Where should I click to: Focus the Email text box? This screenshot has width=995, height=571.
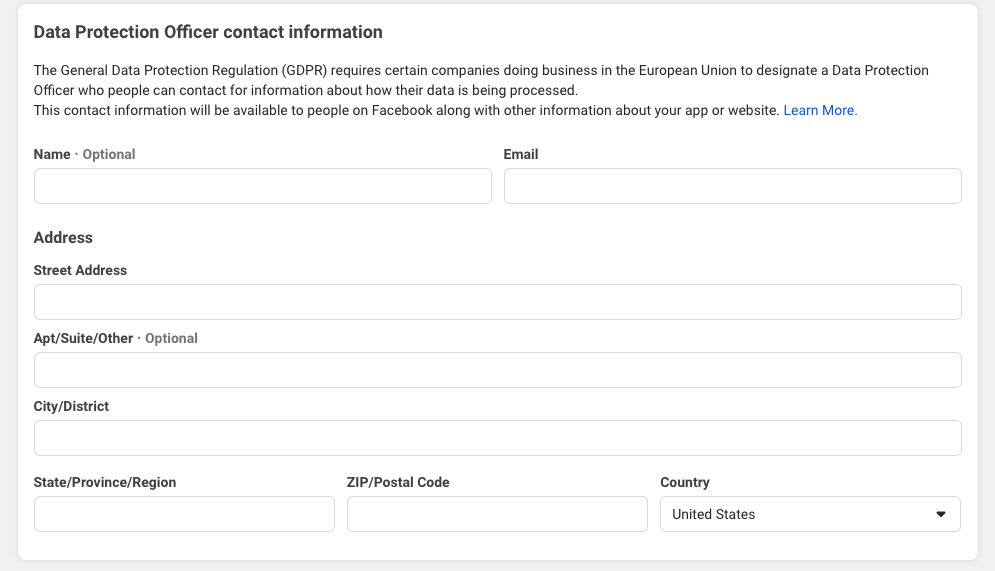point(733,186)
